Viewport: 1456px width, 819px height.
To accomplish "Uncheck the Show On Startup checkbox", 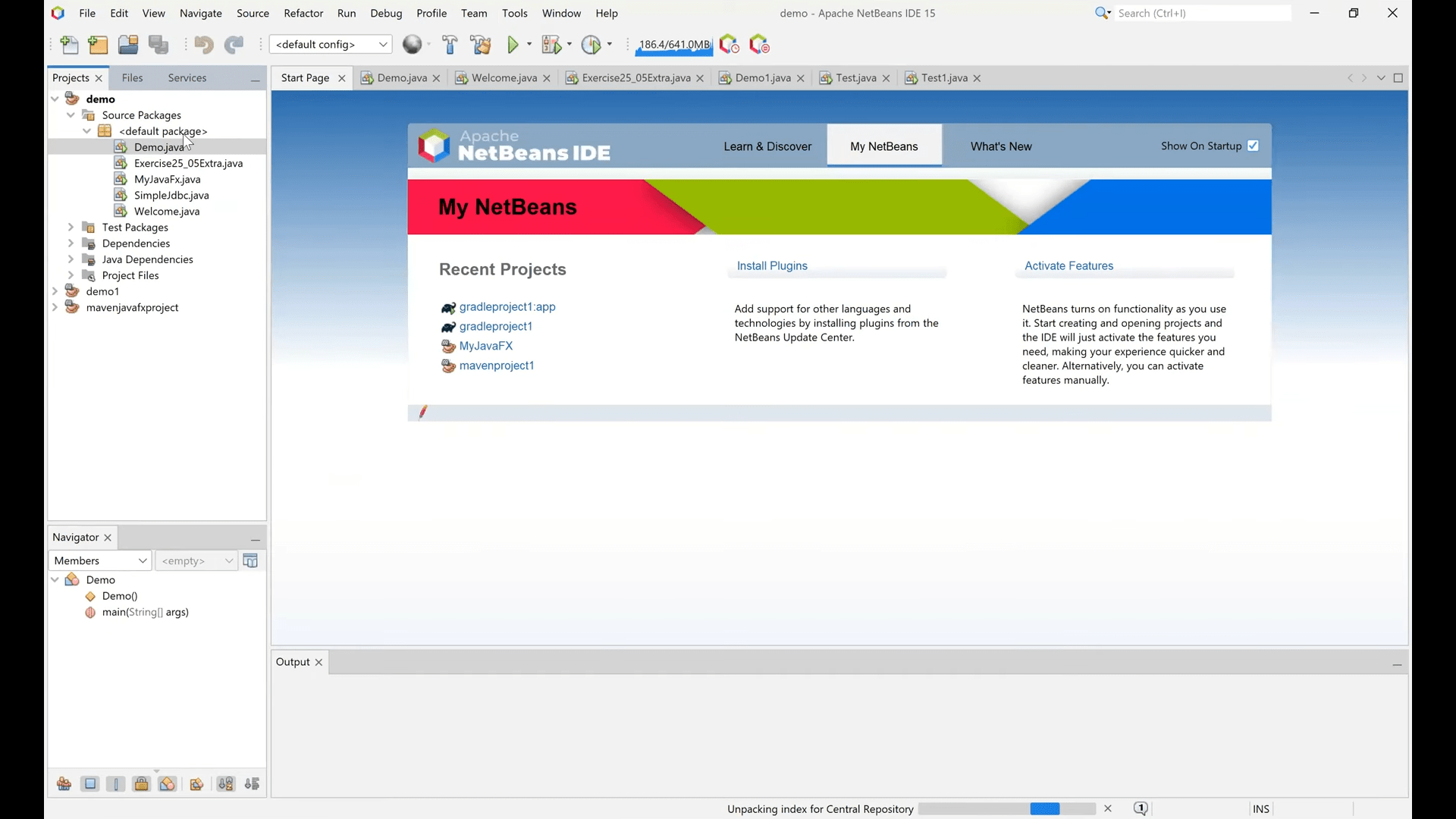I will tap(1253, 146).
